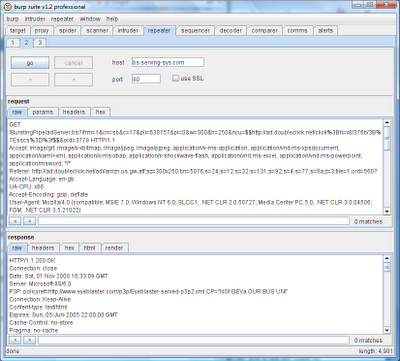Switch to the comparer tab
Screen dimensions: 400x361
click(265, 30)
